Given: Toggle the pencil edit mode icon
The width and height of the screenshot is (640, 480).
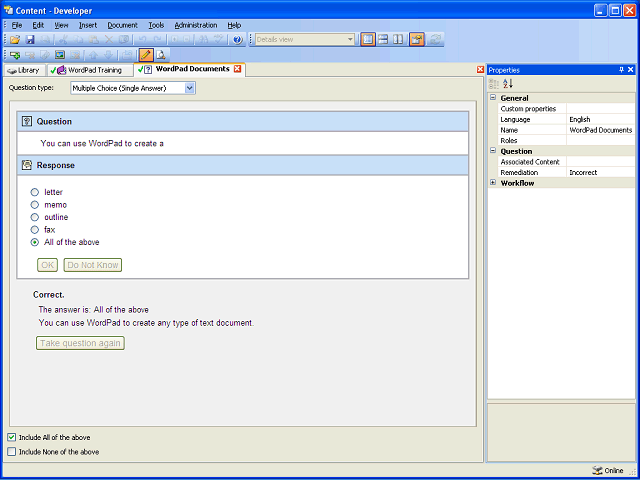Looking at the screenshot, I should tap(146, 54).
